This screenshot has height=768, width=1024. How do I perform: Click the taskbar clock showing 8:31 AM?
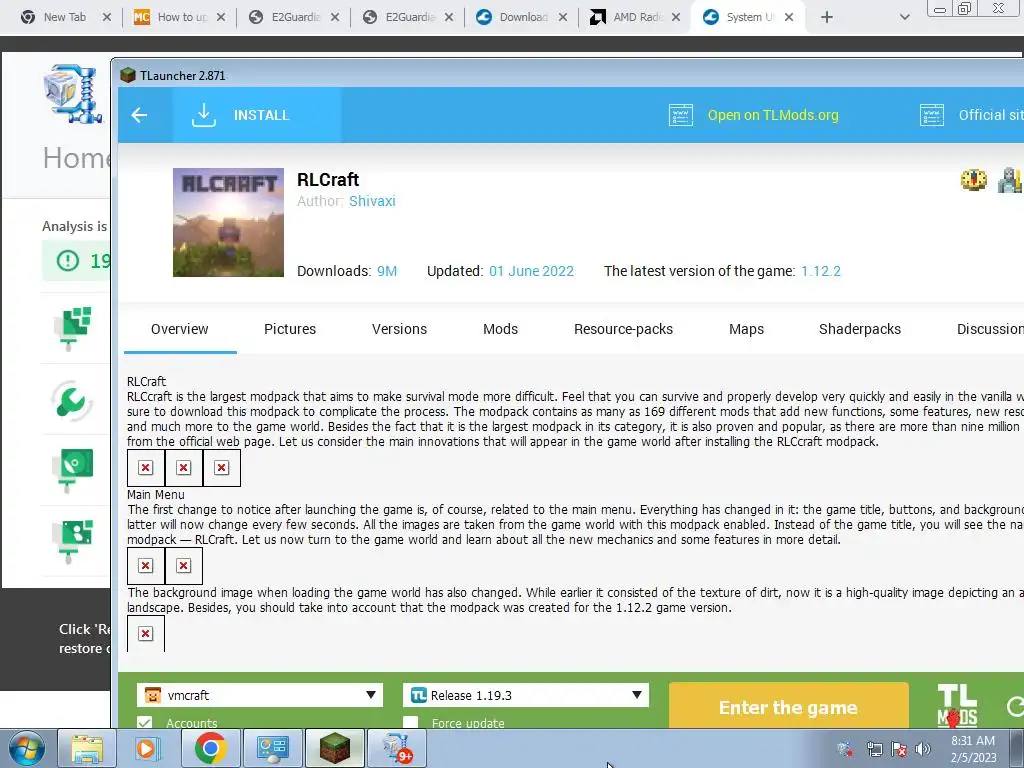tap(973, 748)
